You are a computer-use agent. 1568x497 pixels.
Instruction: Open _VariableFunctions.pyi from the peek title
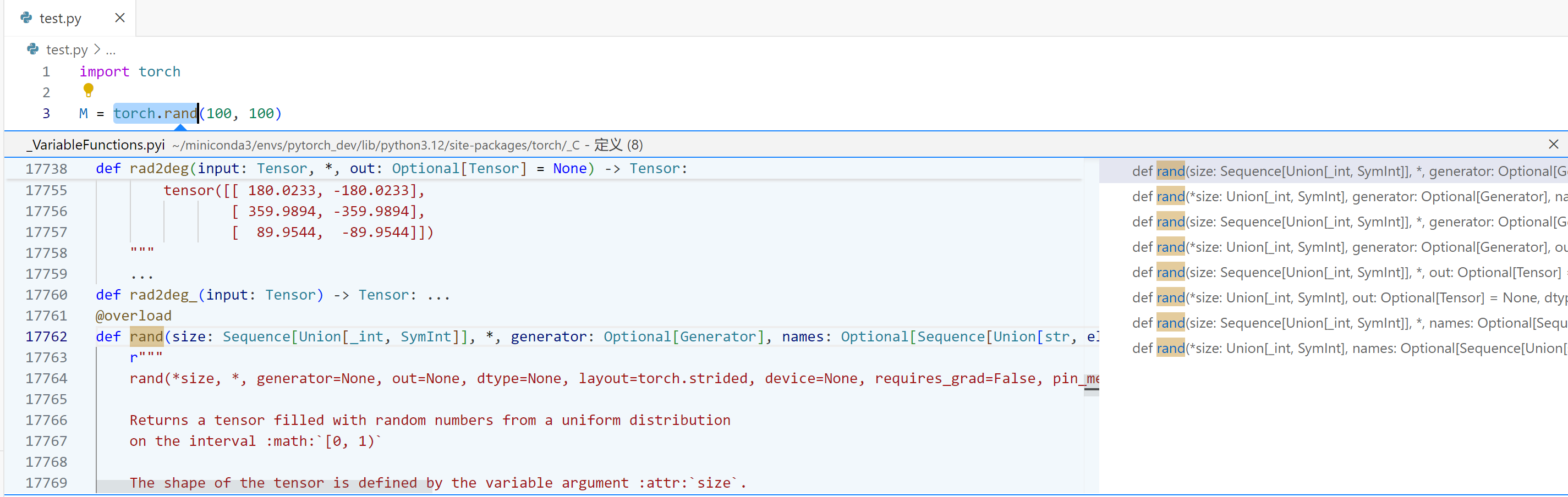point(96,145)
